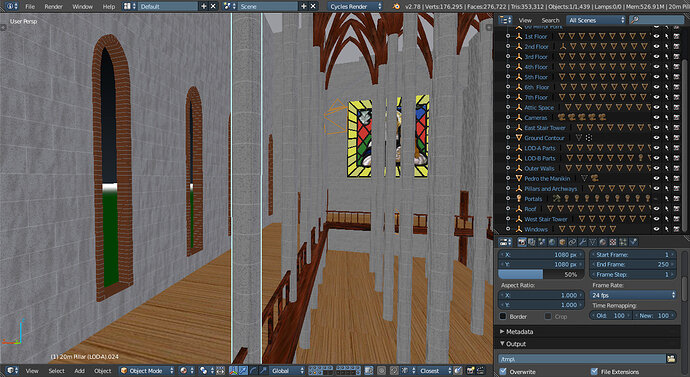
Task: Switch to Material properties tab
Action: pos(603,242)
